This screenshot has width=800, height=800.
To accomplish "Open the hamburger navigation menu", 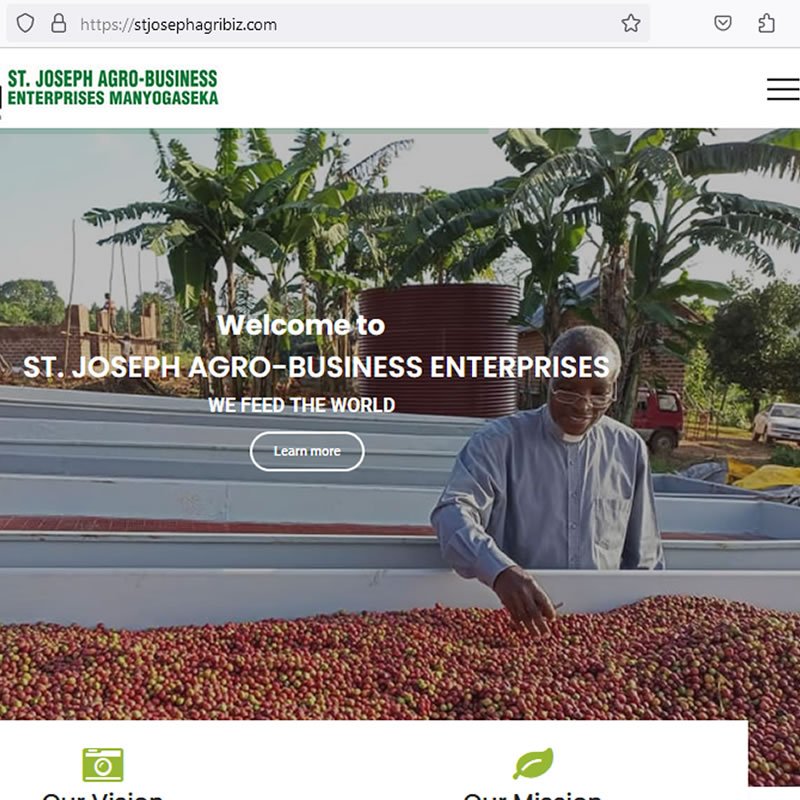I will click(783, 89).
